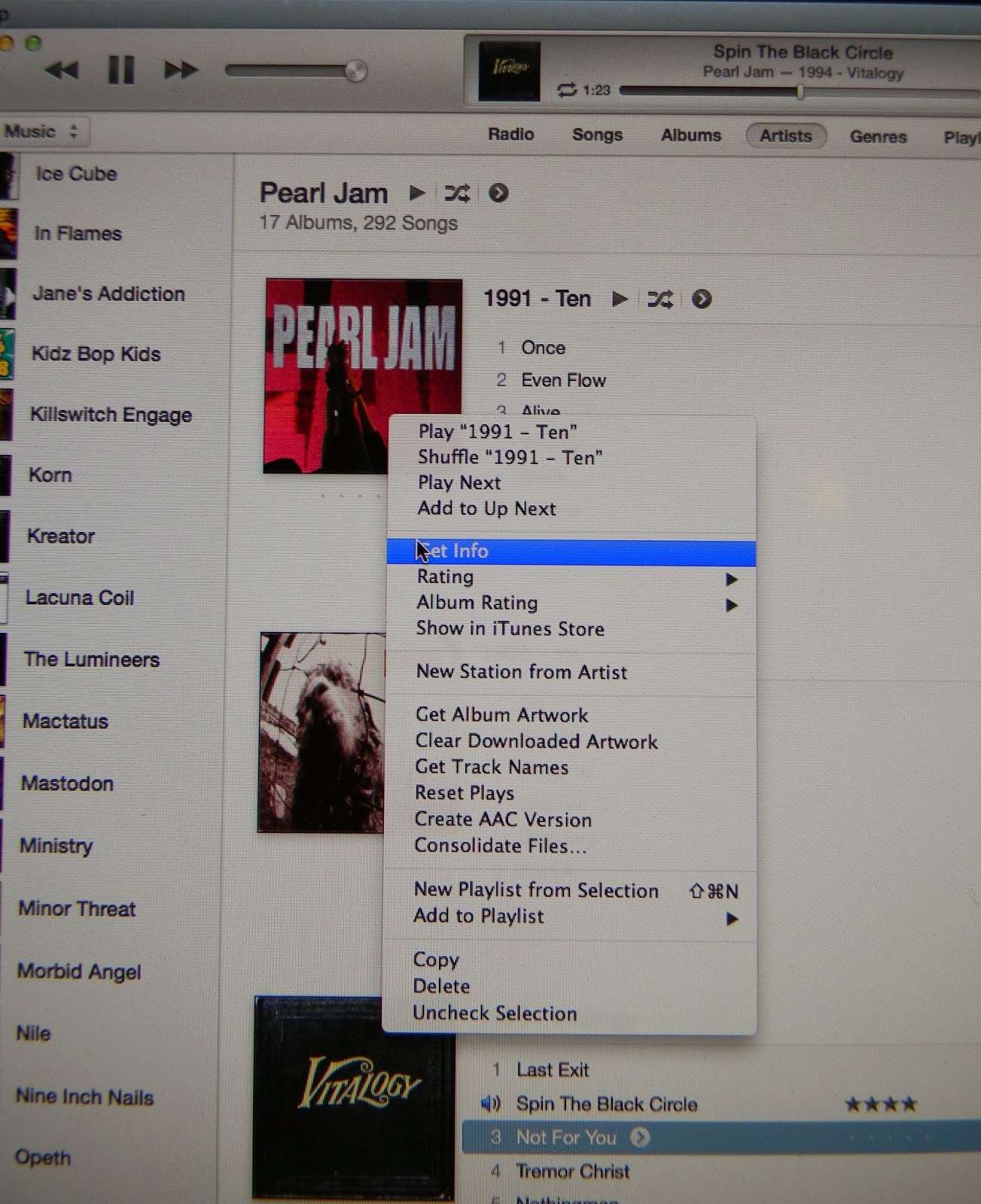Play all Pearl Jam songs icon
This screenshot has width=981, height=1204.
pos(416,193)
